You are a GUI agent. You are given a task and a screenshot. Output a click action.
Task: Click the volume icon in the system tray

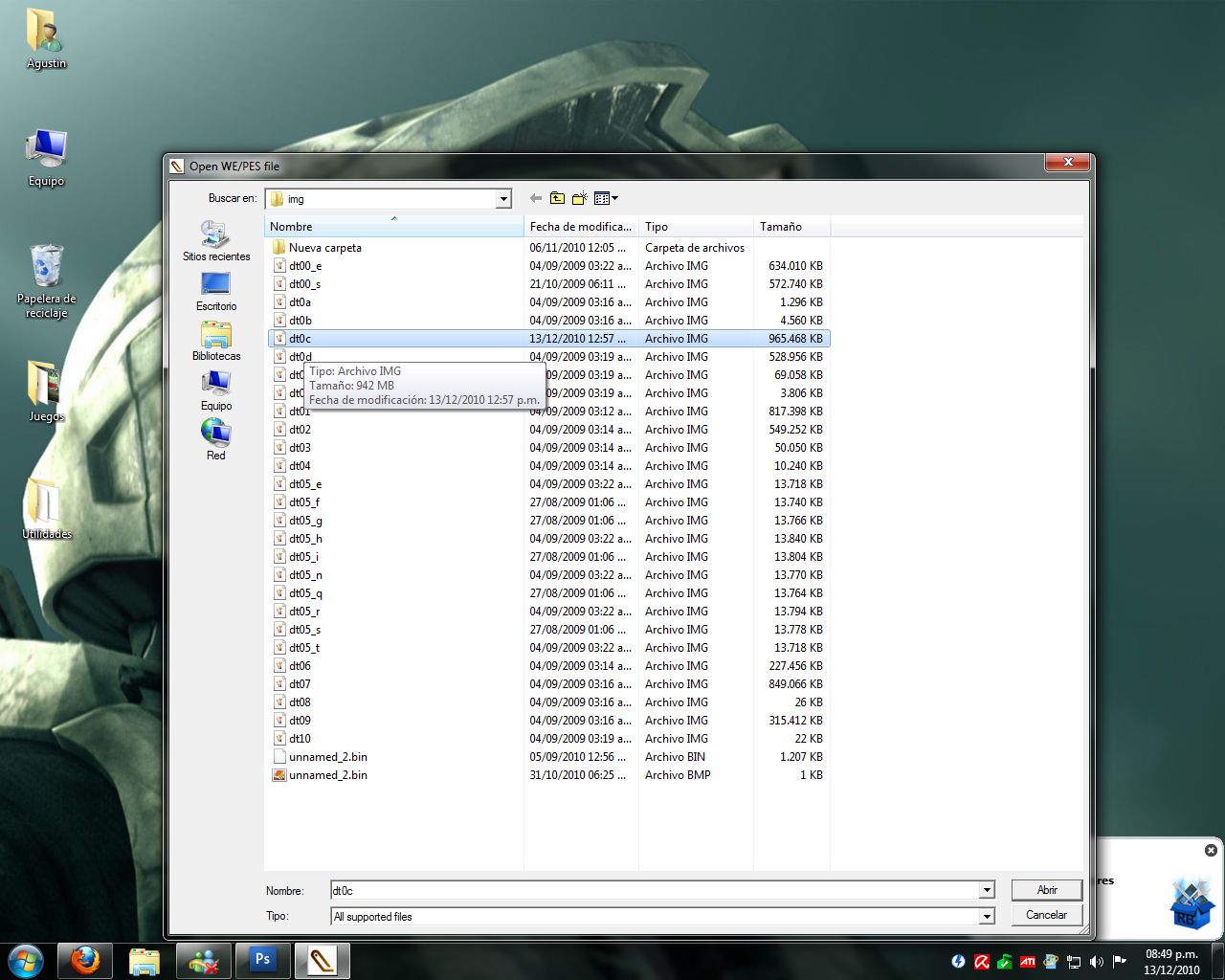(1096, 962)
